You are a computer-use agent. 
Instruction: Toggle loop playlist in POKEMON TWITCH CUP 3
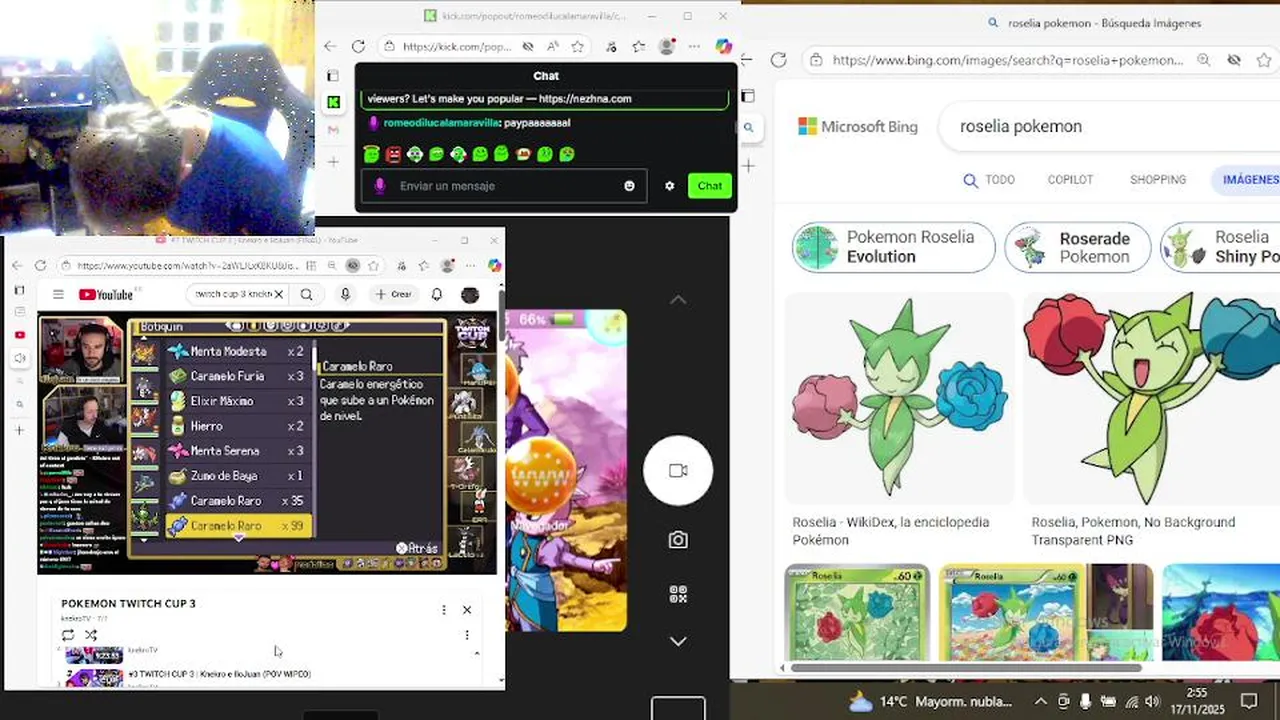(x=68, y=635)
